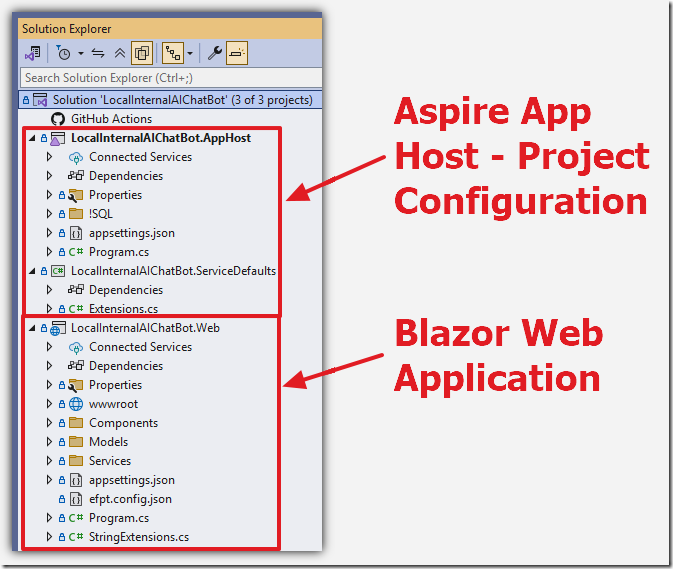Screen dimensions: 673x569
Task: Expand AppHost Connected Services node
Action: 49,157
